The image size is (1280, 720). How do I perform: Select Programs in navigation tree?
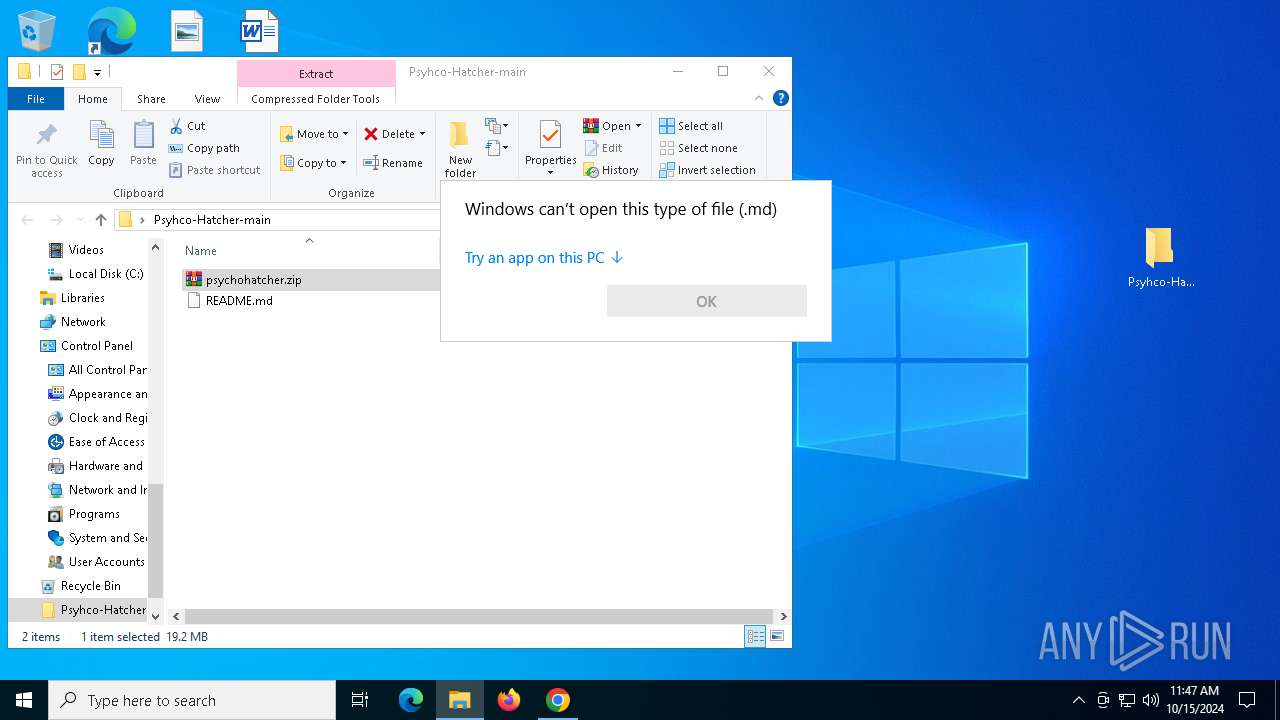click(x=94, y=514)
